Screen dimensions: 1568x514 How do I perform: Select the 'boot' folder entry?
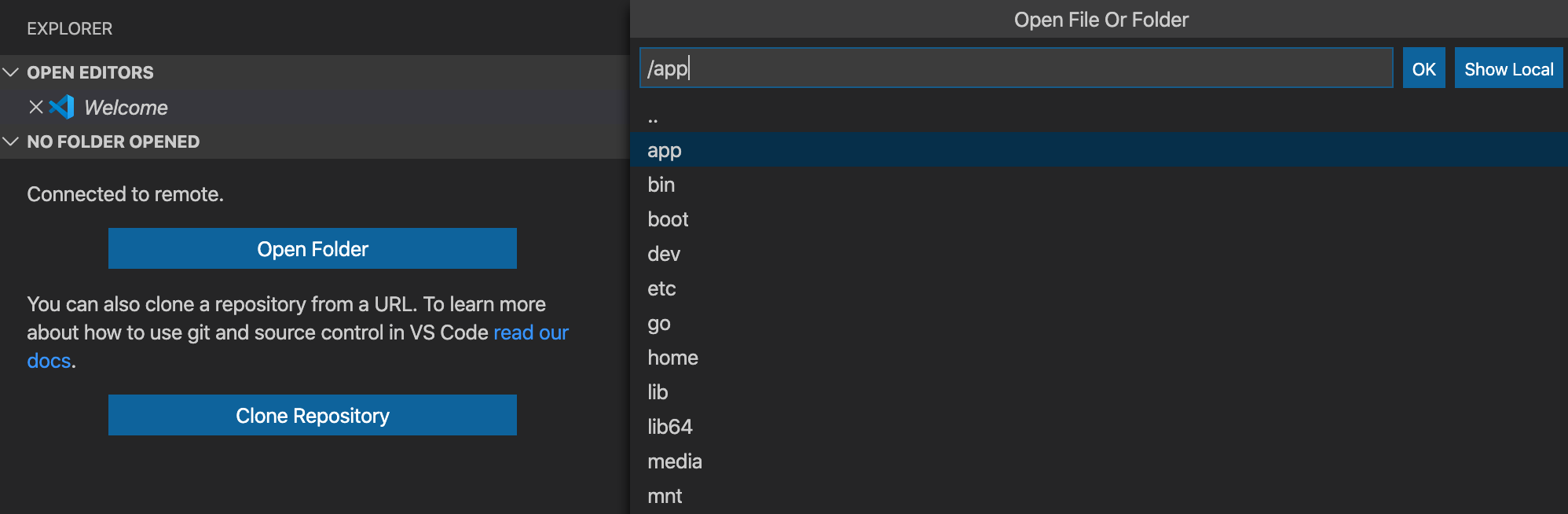point(1099,218)
